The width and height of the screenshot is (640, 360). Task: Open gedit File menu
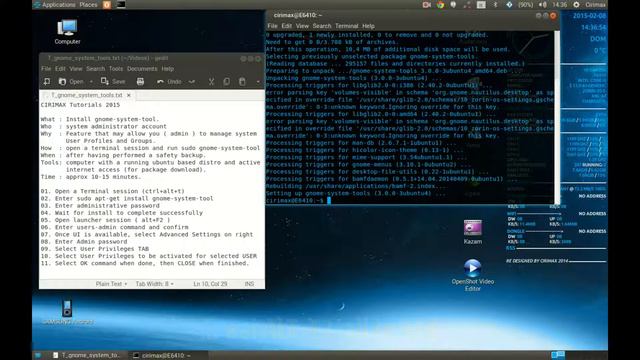coord(46,69)
